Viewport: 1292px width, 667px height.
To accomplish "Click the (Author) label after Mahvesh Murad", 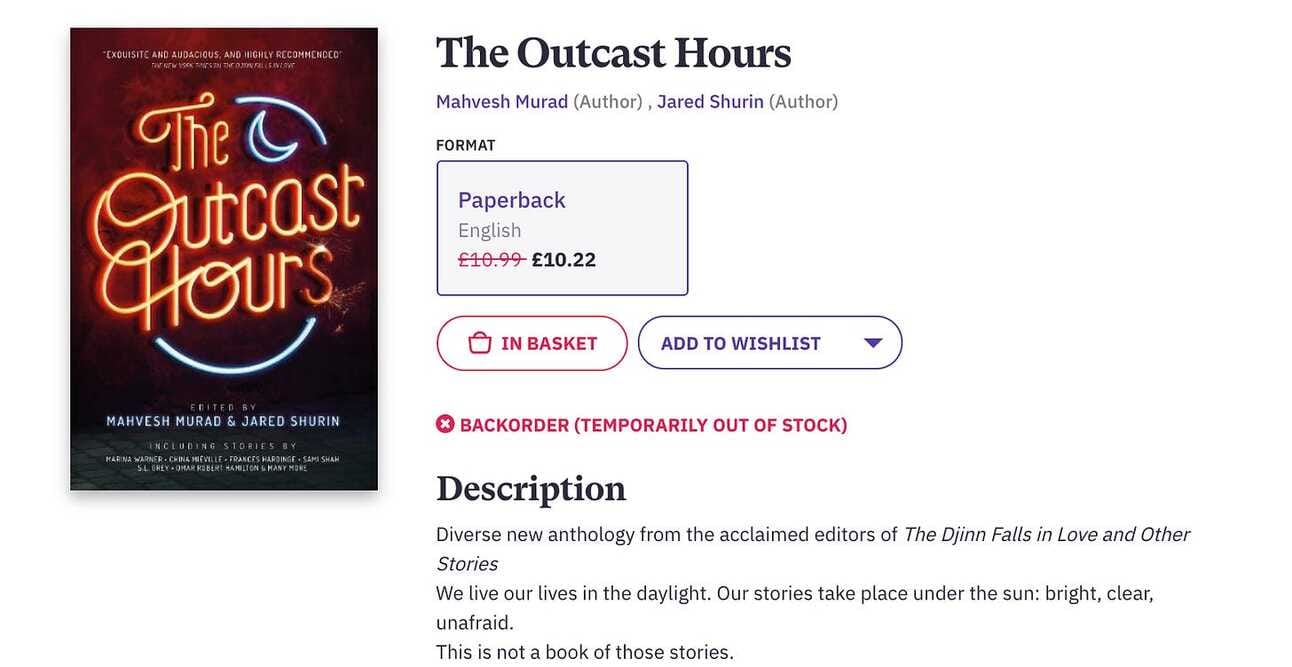I will point(608,101).
